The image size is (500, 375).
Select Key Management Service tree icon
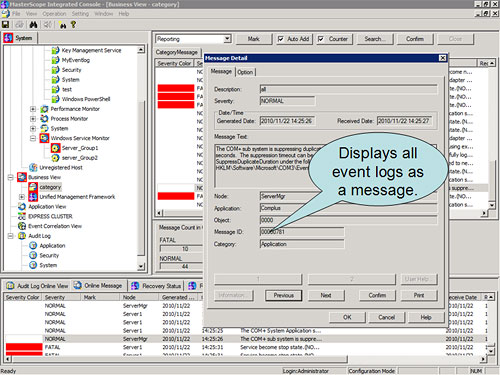tap(55, 50)
